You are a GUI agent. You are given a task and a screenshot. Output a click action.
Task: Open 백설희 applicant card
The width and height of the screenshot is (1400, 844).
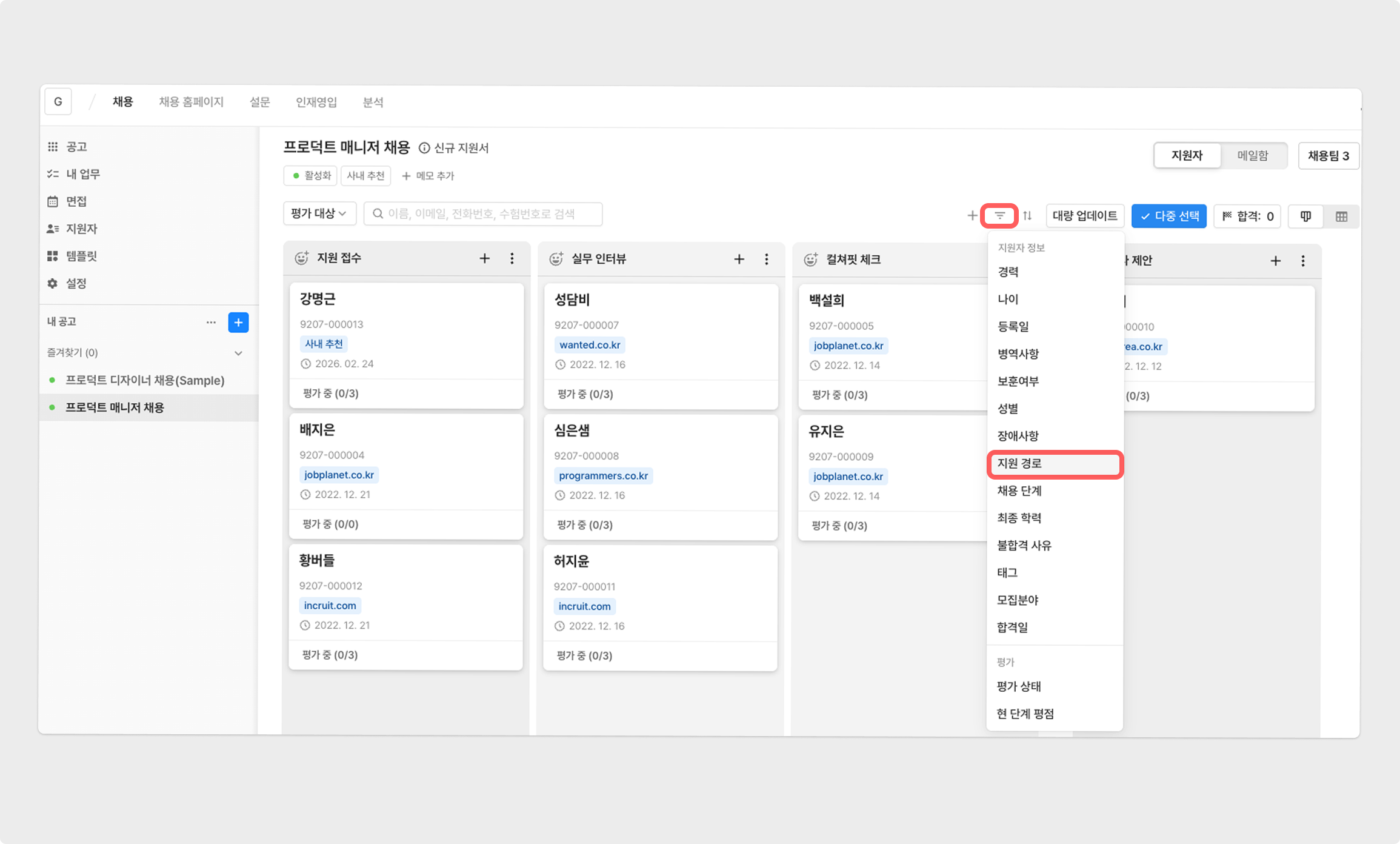tap(893, 347)
